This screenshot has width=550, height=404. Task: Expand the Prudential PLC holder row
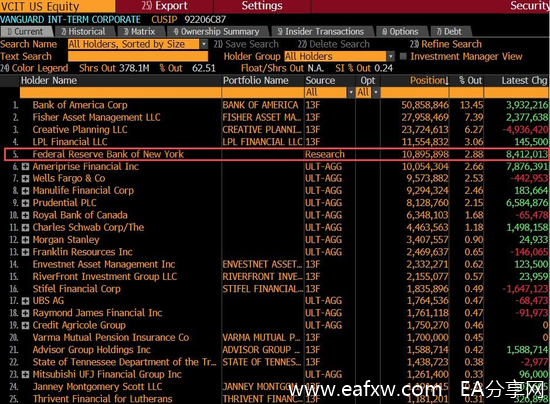tap(25, 203)
